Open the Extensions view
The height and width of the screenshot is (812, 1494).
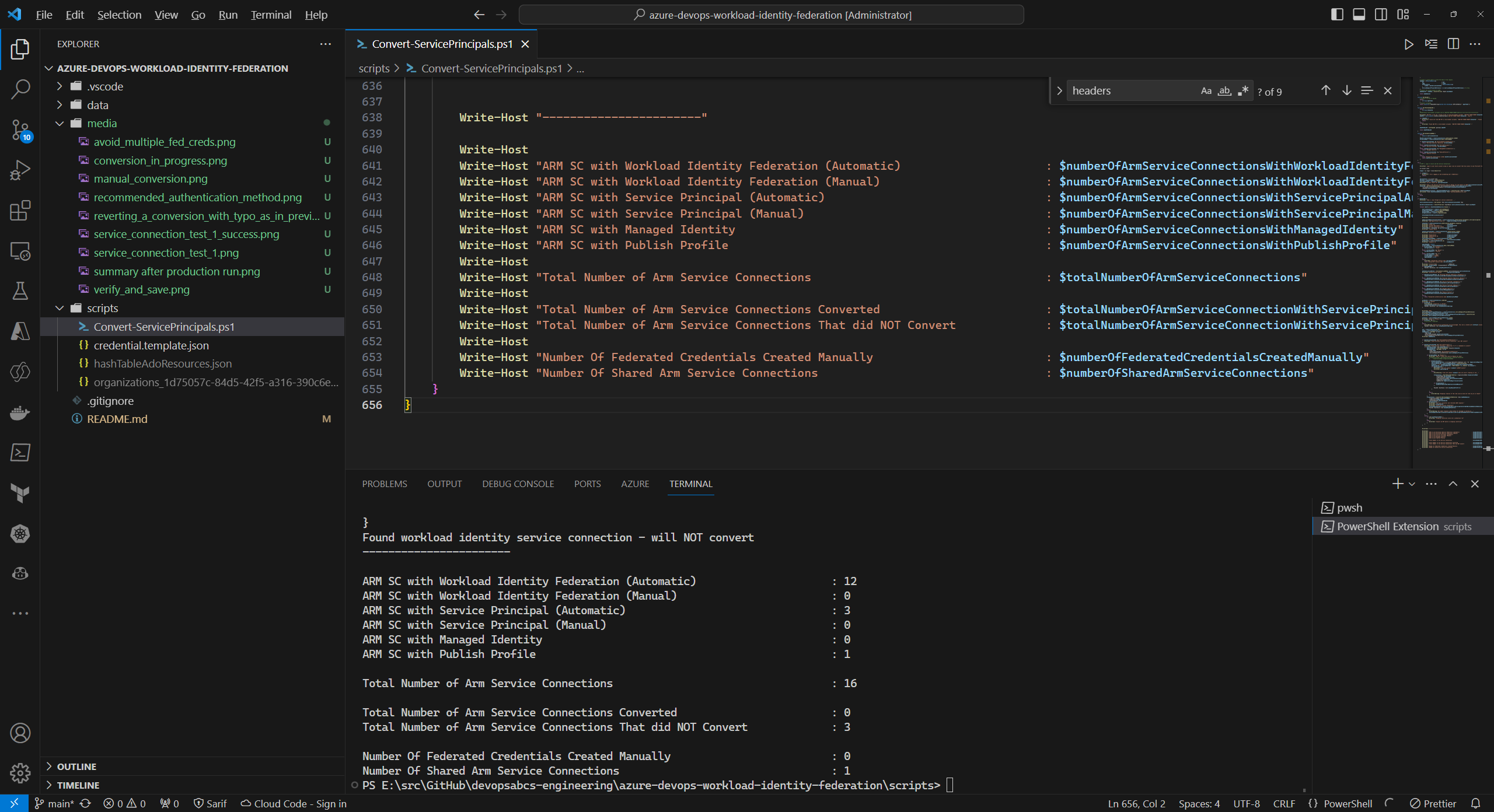[x=20, y=211]
